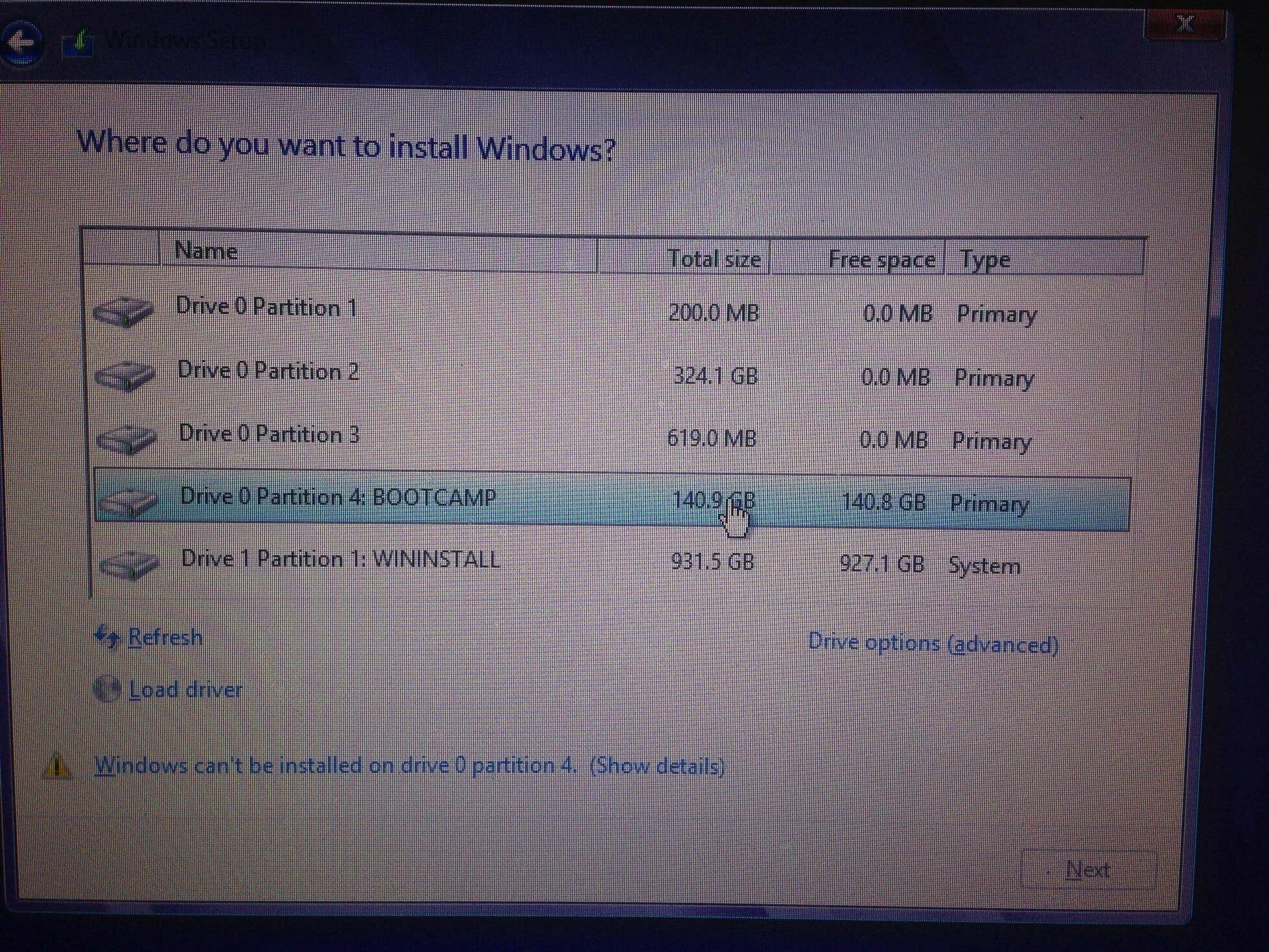Click the WININSTALL drive icon
1269x952 pixels.
coord(129,563)
